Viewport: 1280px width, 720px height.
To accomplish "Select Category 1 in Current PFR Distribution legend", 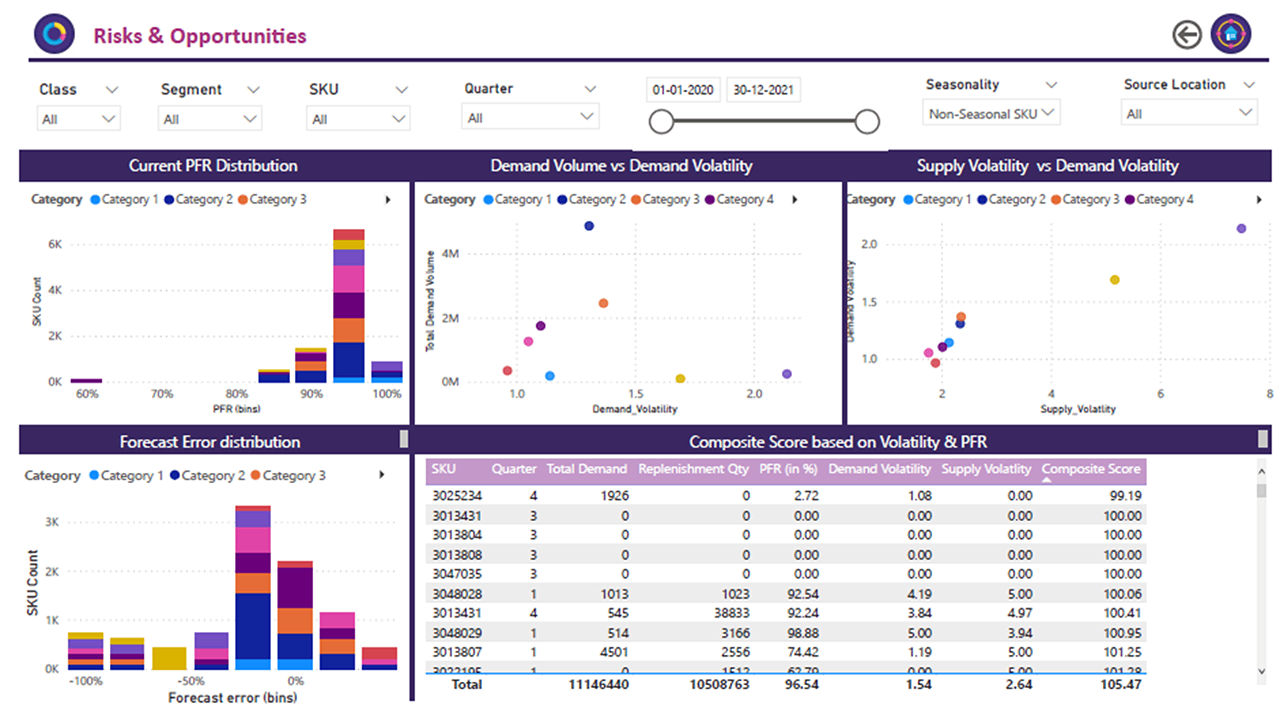I will (122, 200).
